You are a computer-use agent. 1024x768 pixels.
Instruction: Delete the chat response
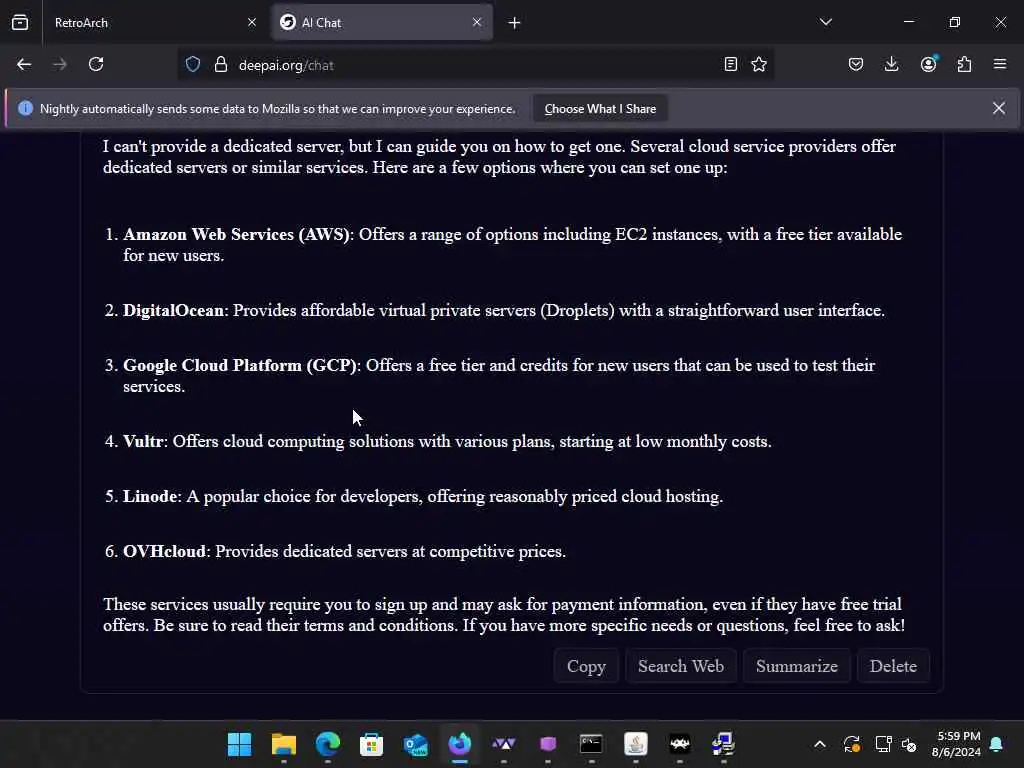point(893,666)
